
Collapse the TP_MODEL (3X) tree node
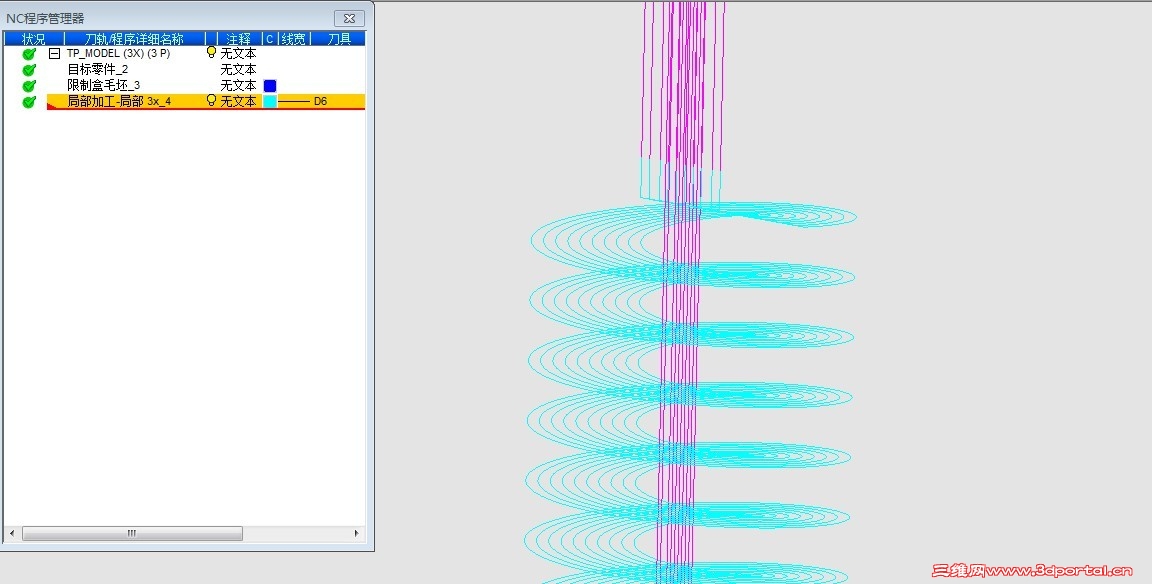click(x=54, y=54)
